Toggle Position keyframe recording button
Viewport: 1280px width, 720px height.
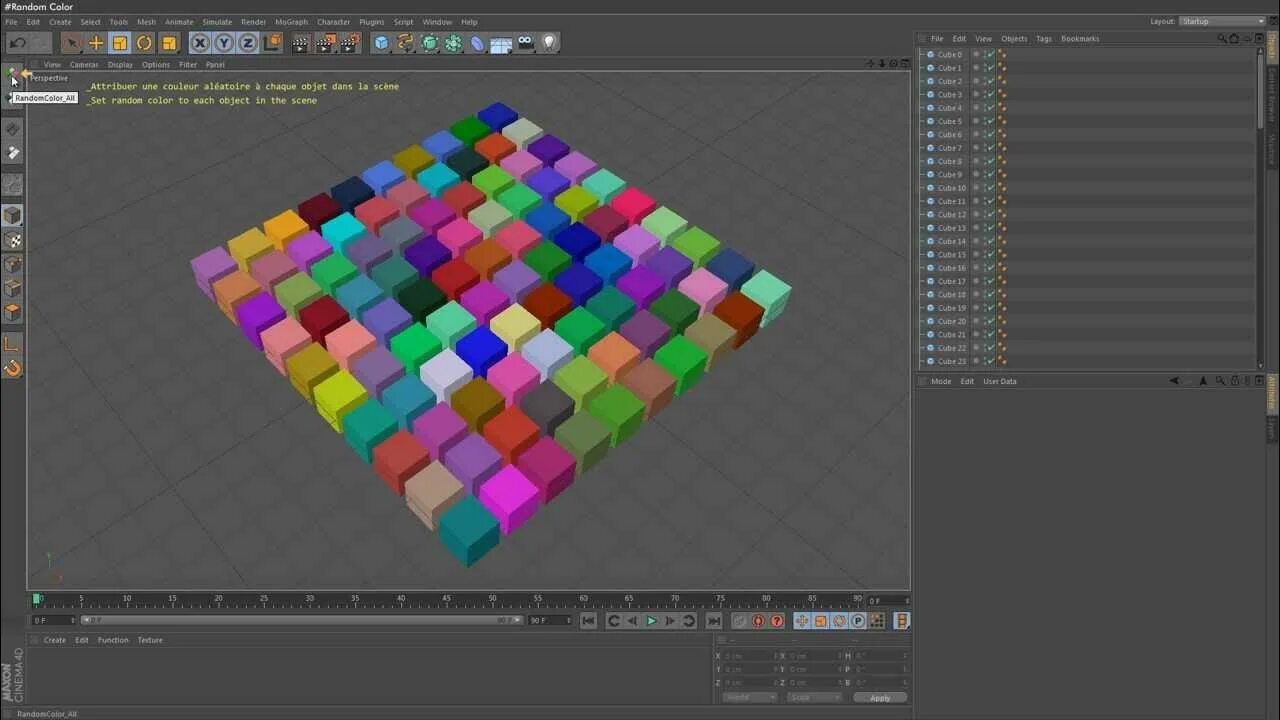pyautogui.click(x=801, y=621)
